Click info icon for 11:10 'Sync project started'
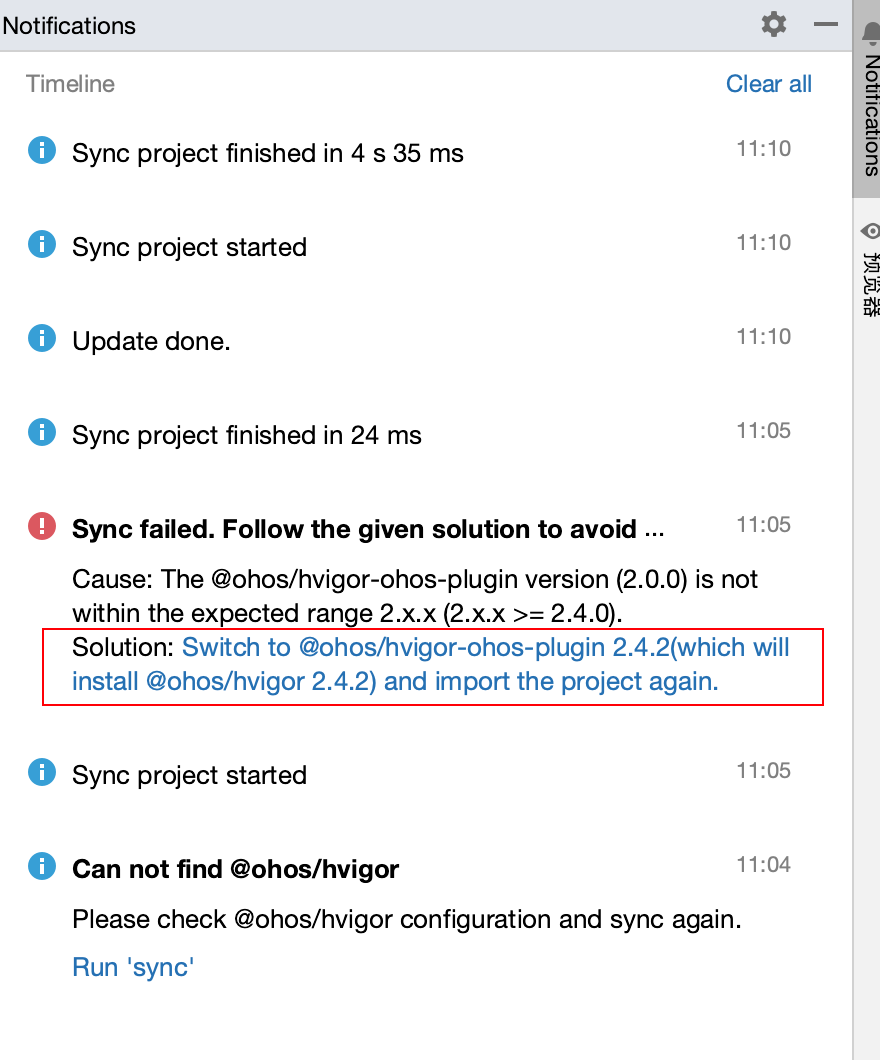880x1060 pixels. click(42, 244)
